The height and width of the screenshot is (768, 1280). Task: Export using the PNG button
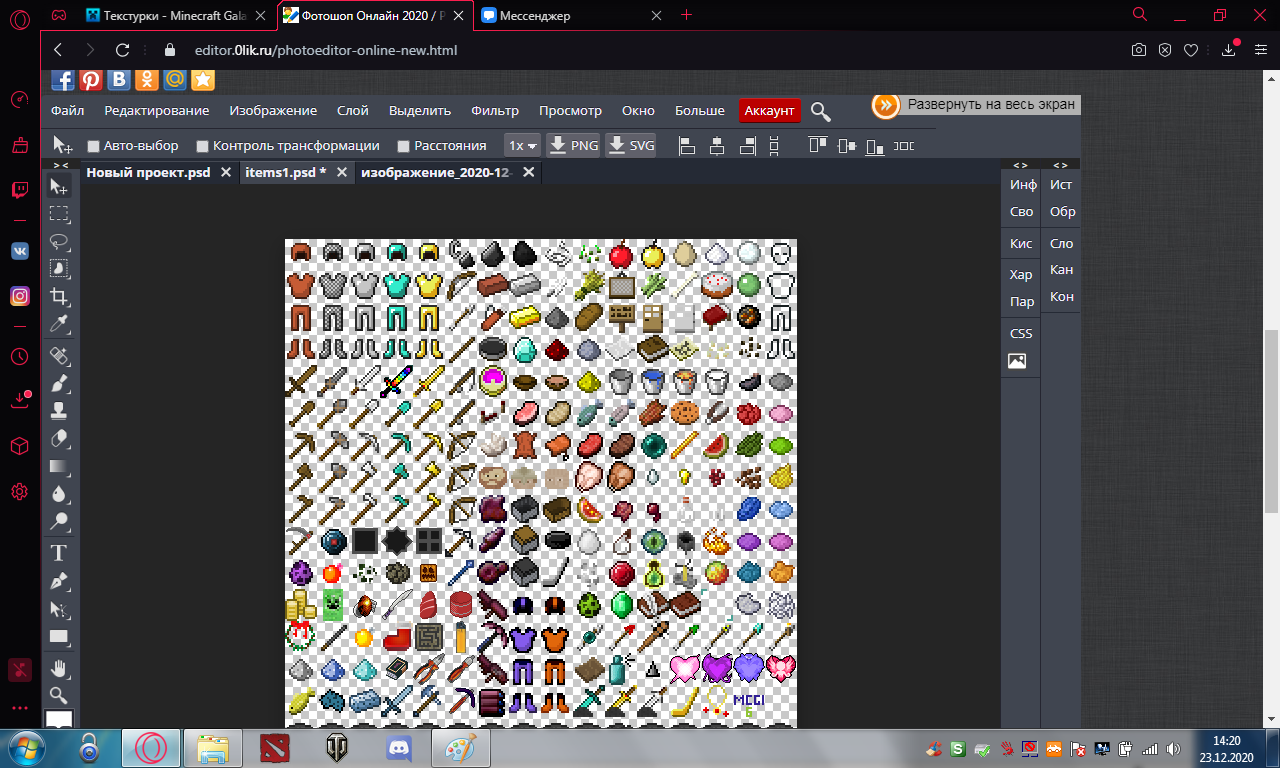point(574,146)
